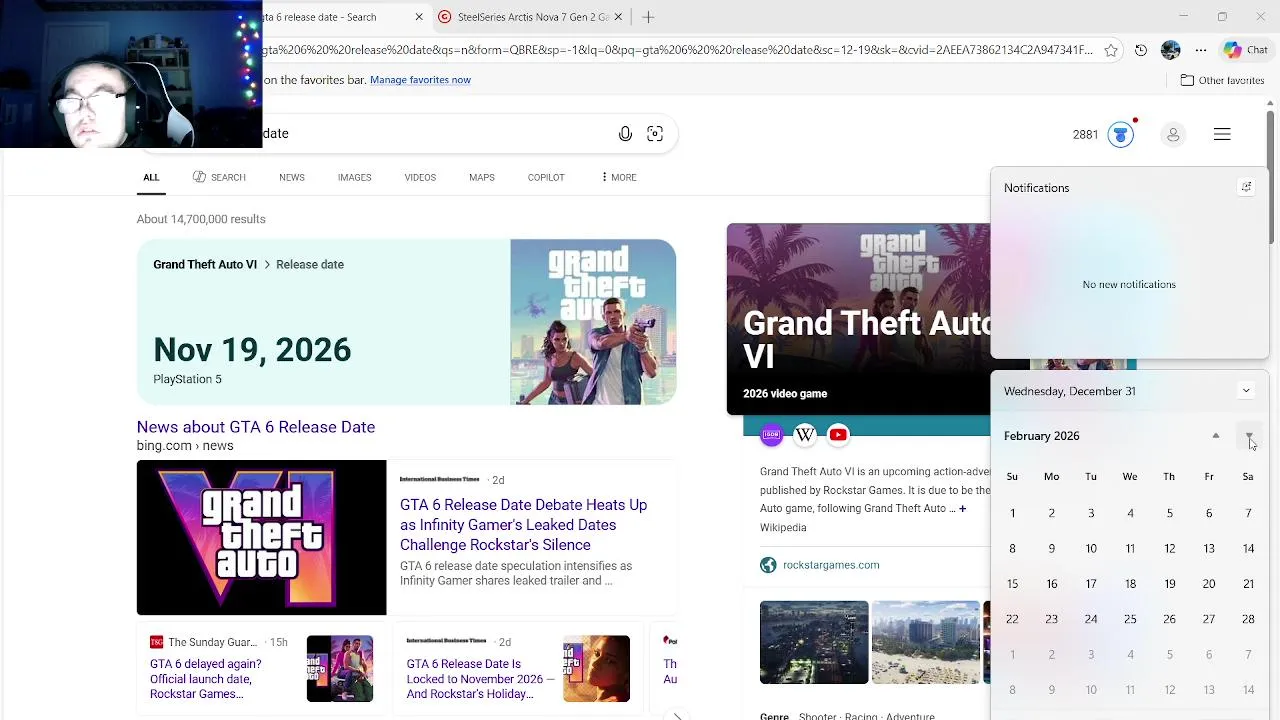This screenshot has width=1280, height=720.
Task: Open the COPILOT tab
Action: (546, 177)
